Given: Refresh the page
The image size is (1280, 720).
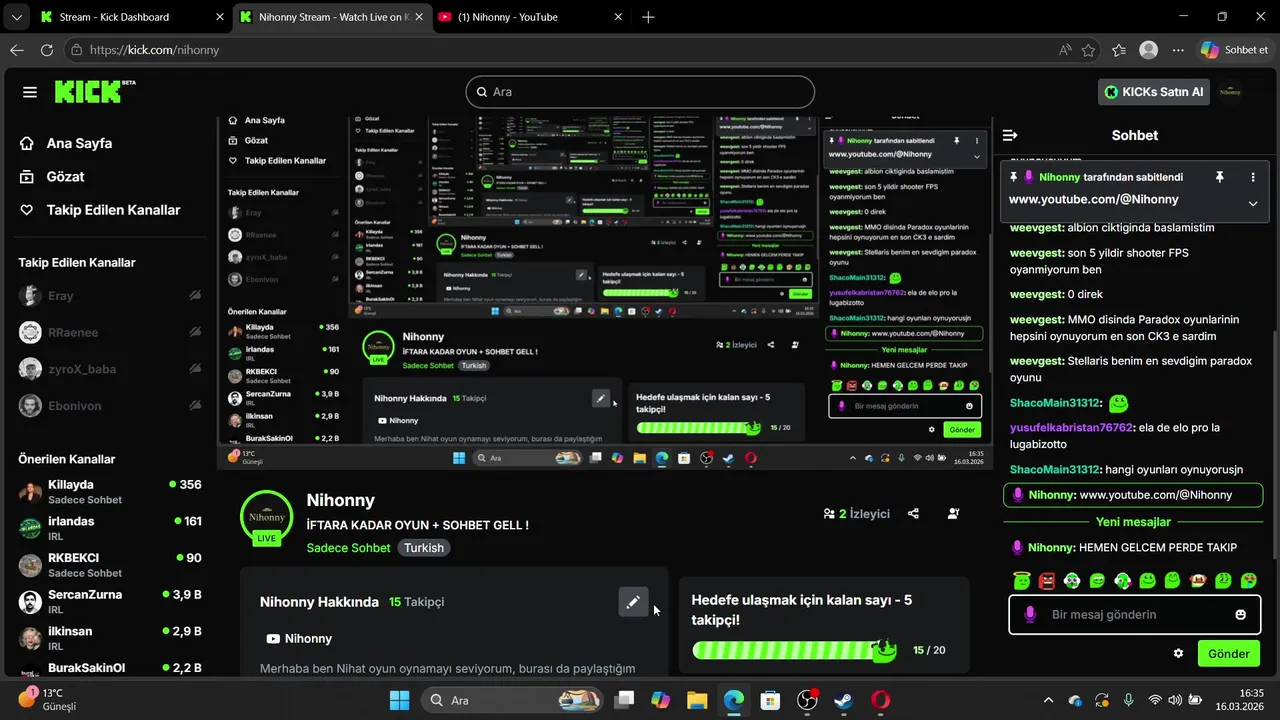Looking at the screenshot, I should click(47, 50).
